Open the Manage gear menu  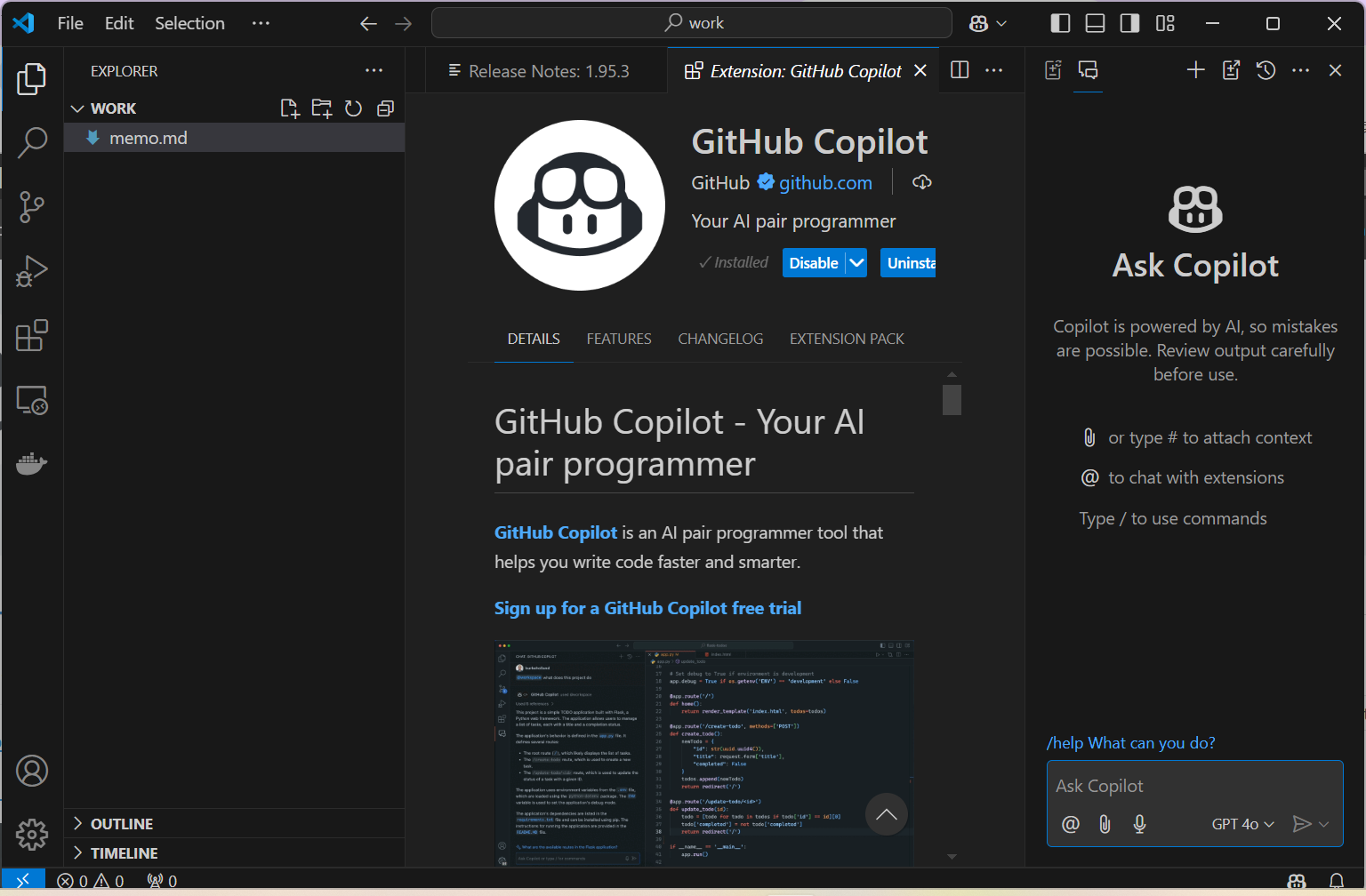(32, 835)
